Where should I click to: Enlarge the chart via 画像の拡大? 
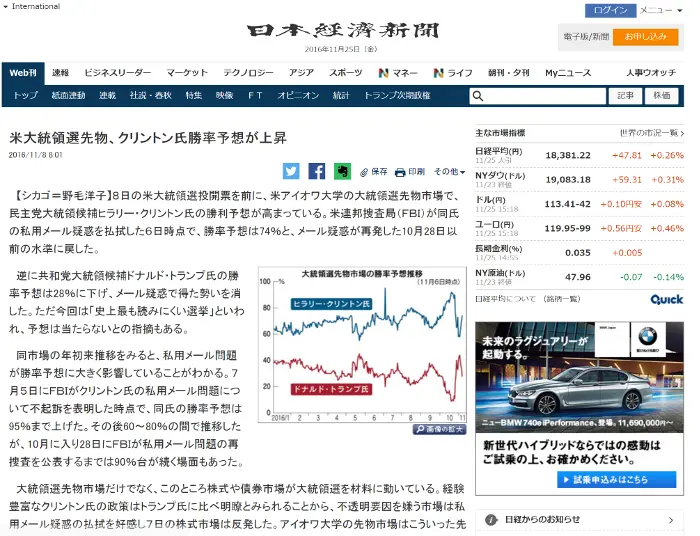pyautogui.click(x=439, y=428)
